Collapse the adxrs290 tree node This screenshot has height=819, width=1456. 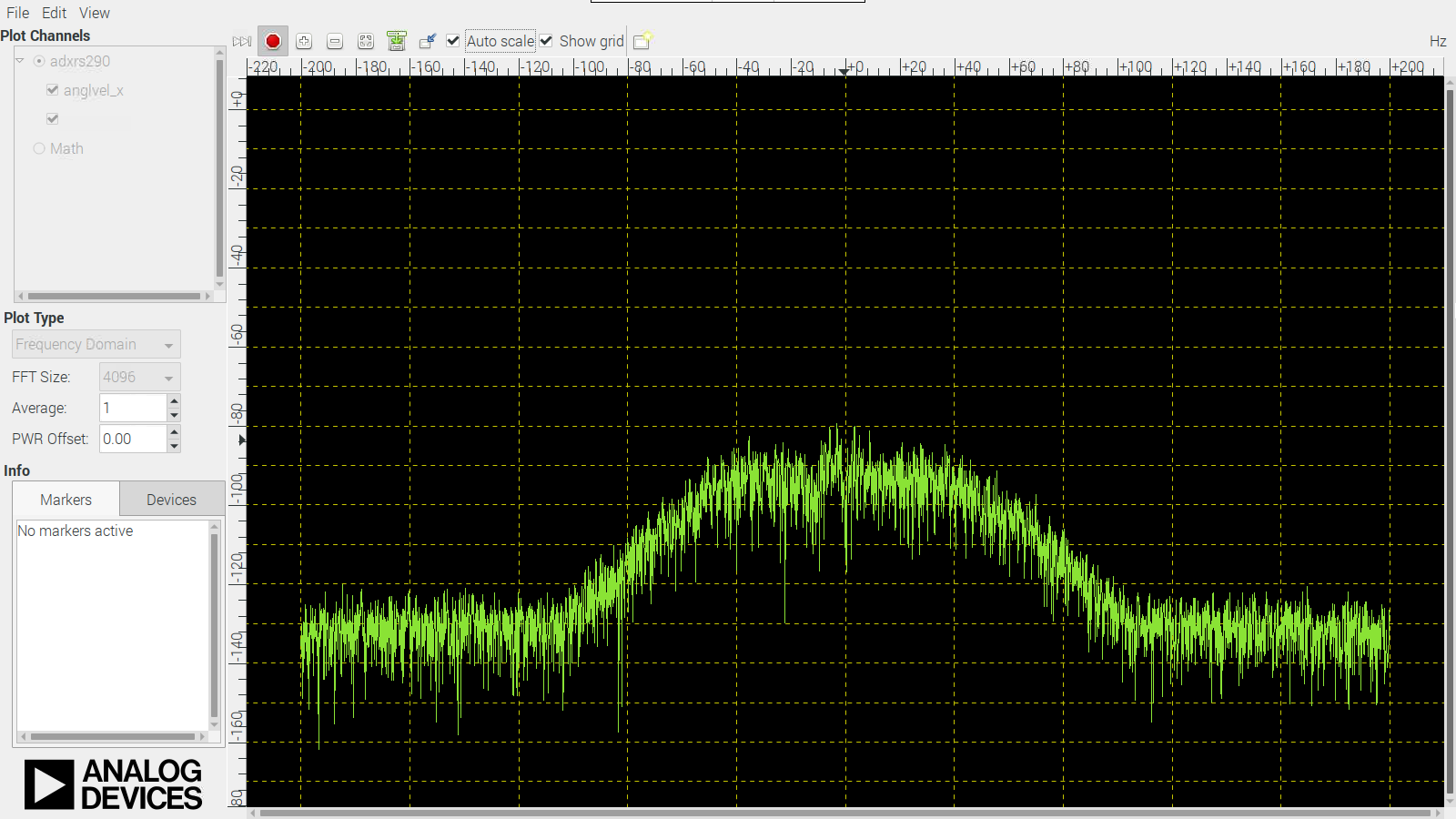click(20, 61)
